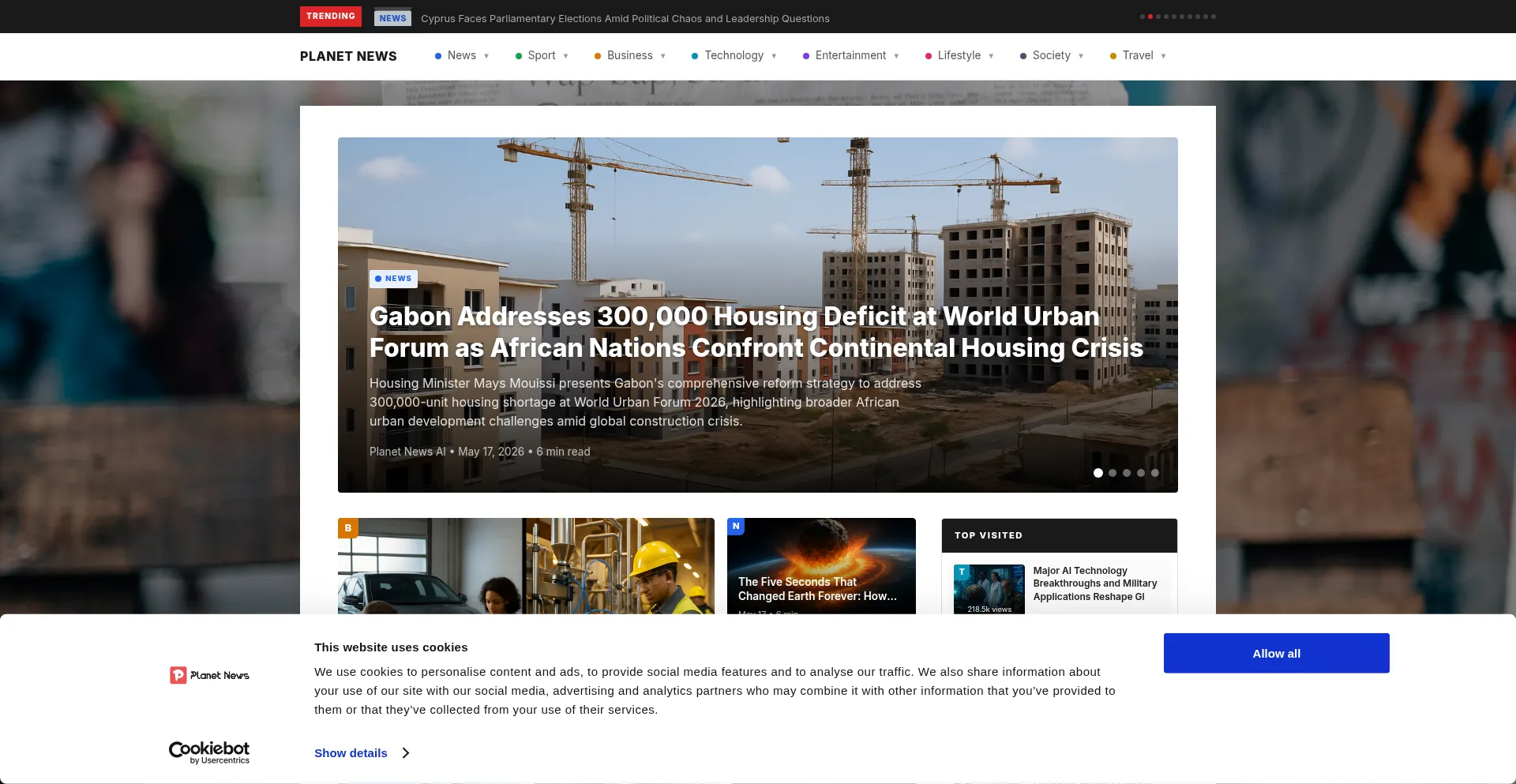This screenshot has height=784, width=1516.
Task: Click the blue dot beside News in navigation
Action: click(438, 56)
